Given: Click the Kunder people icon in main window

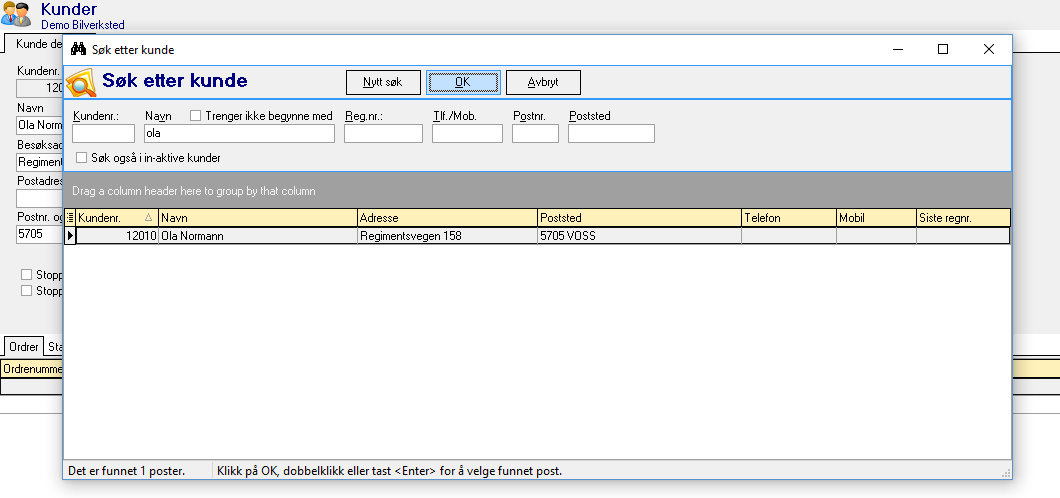Looking at the screenshot, I should [x=16, y=15].
